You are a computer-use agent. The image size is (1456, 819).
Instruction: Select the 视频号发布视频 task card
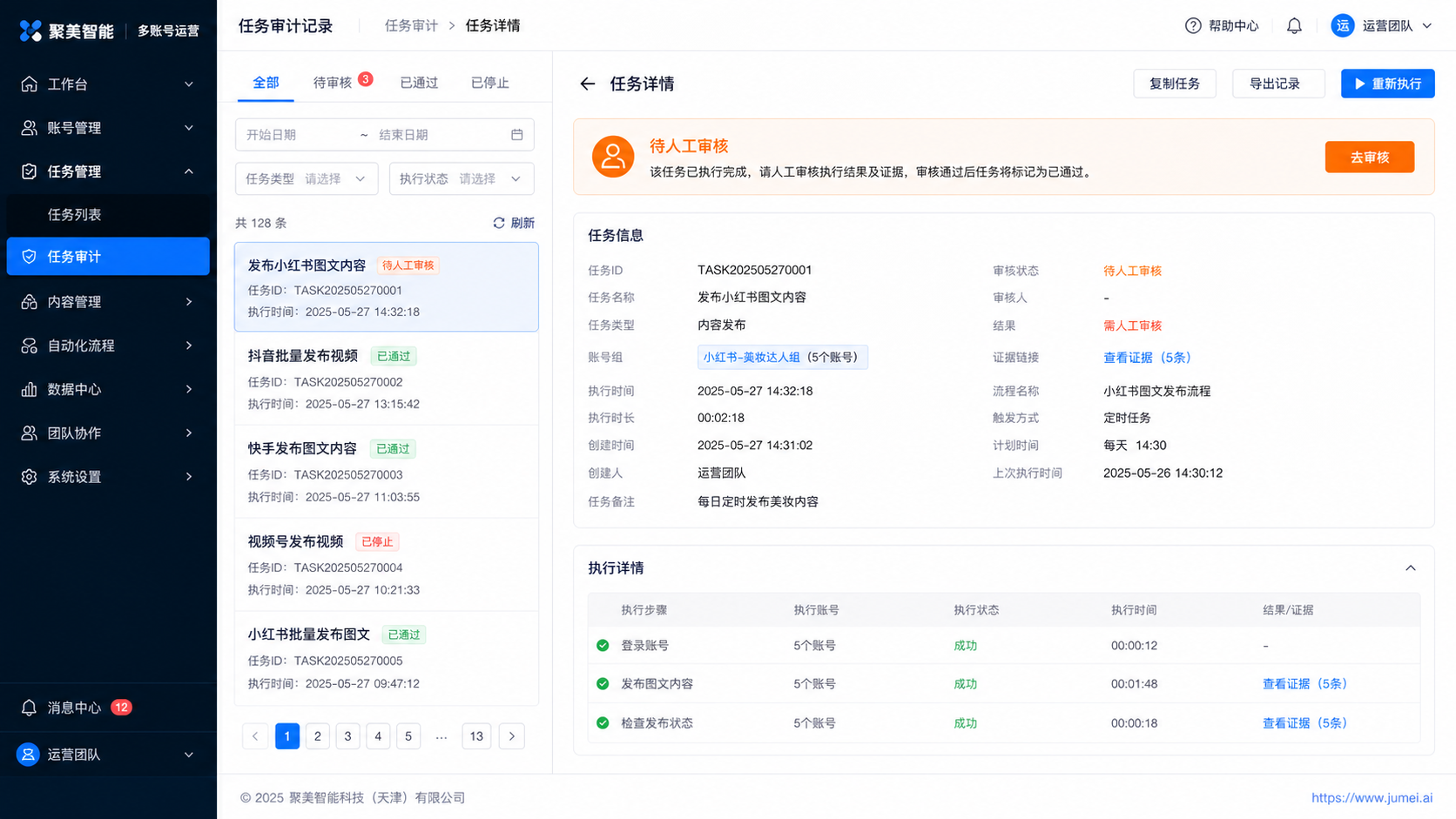[387, 565]
